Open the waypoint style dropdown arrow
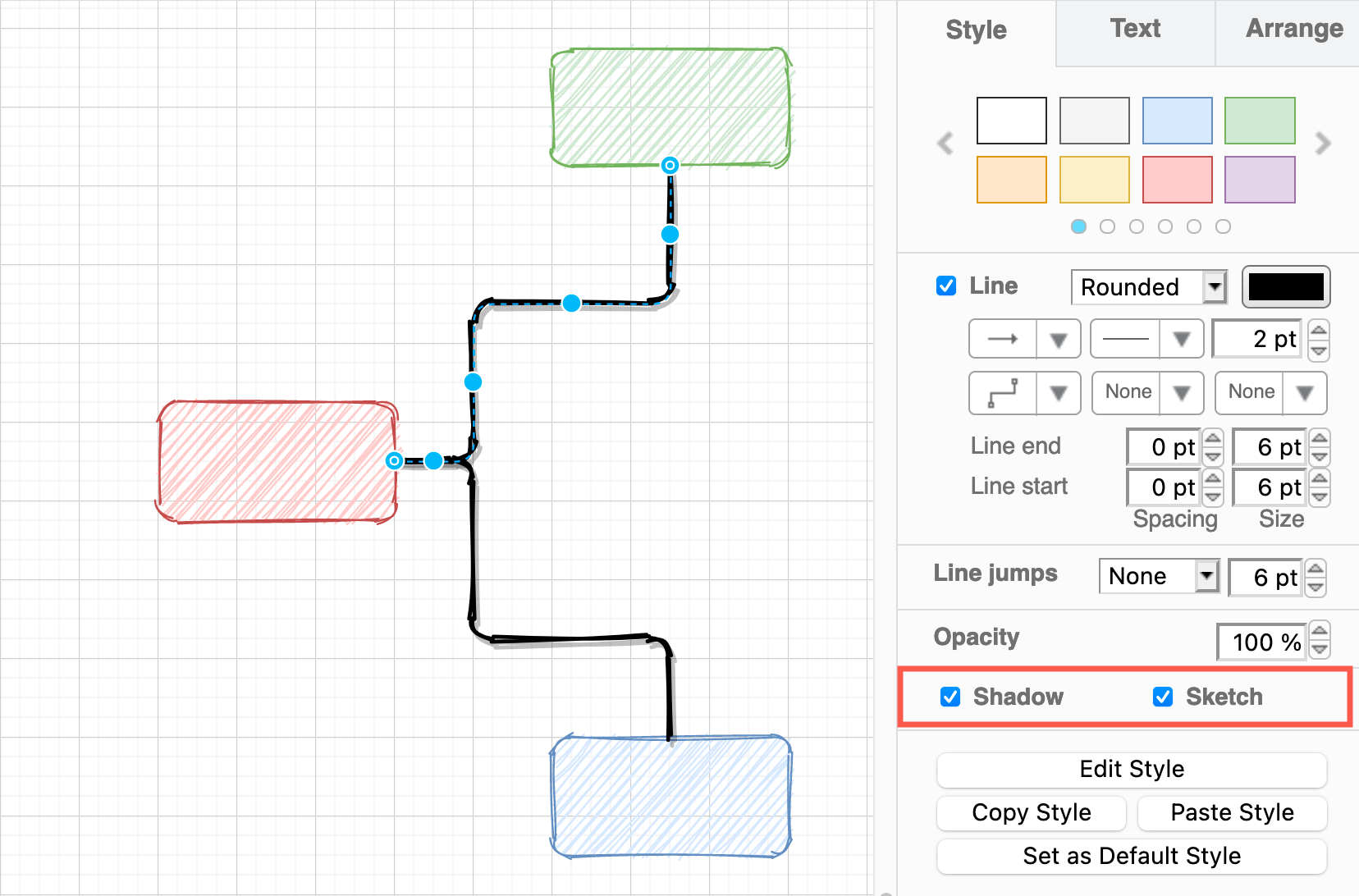This screenshot has width=1359, height=896. 1059,393
